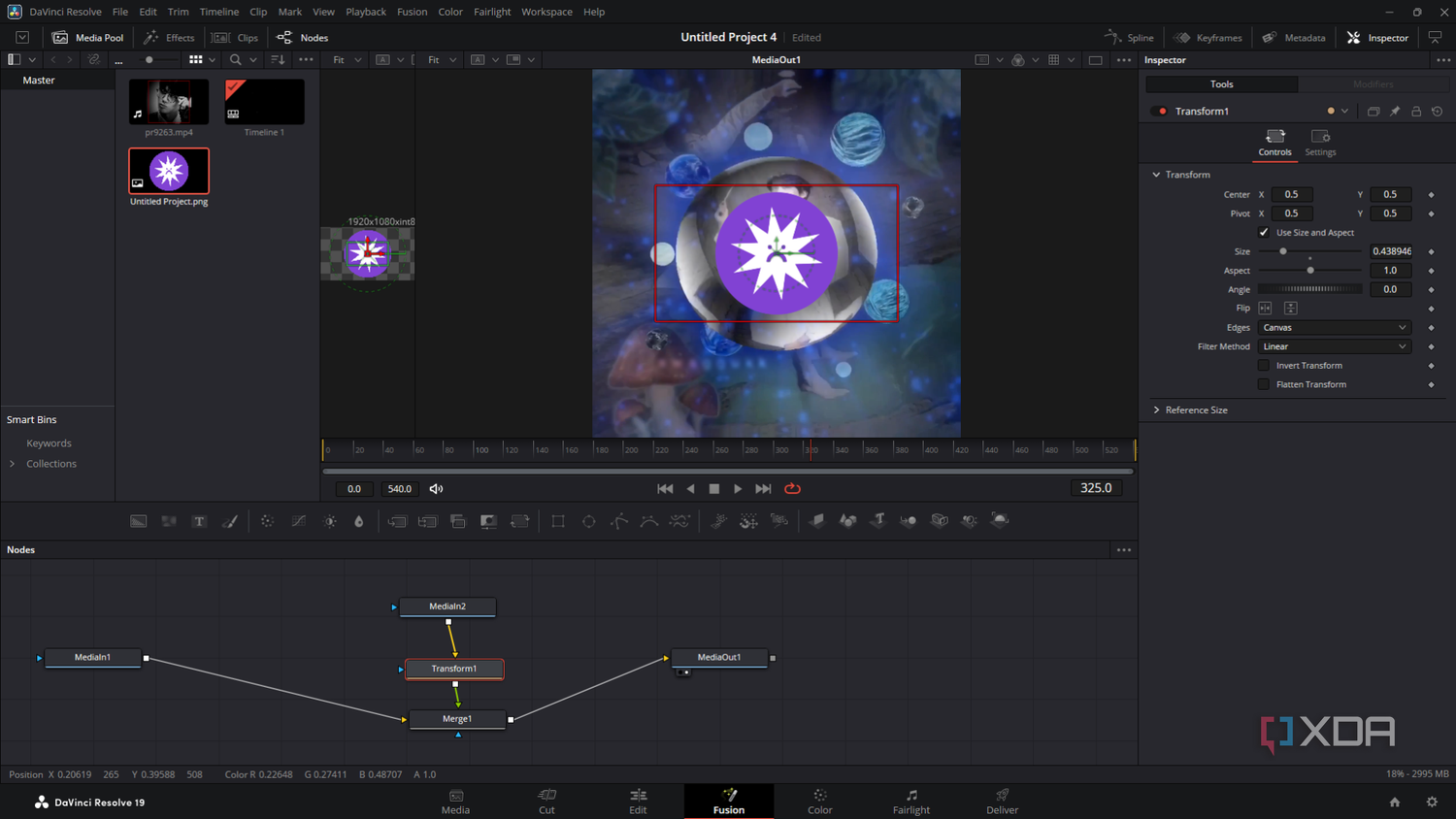Image resolution: width=1456 pixels, height=819 pixels.
Task: Open the Workspace menu
Action: [546, 12]
